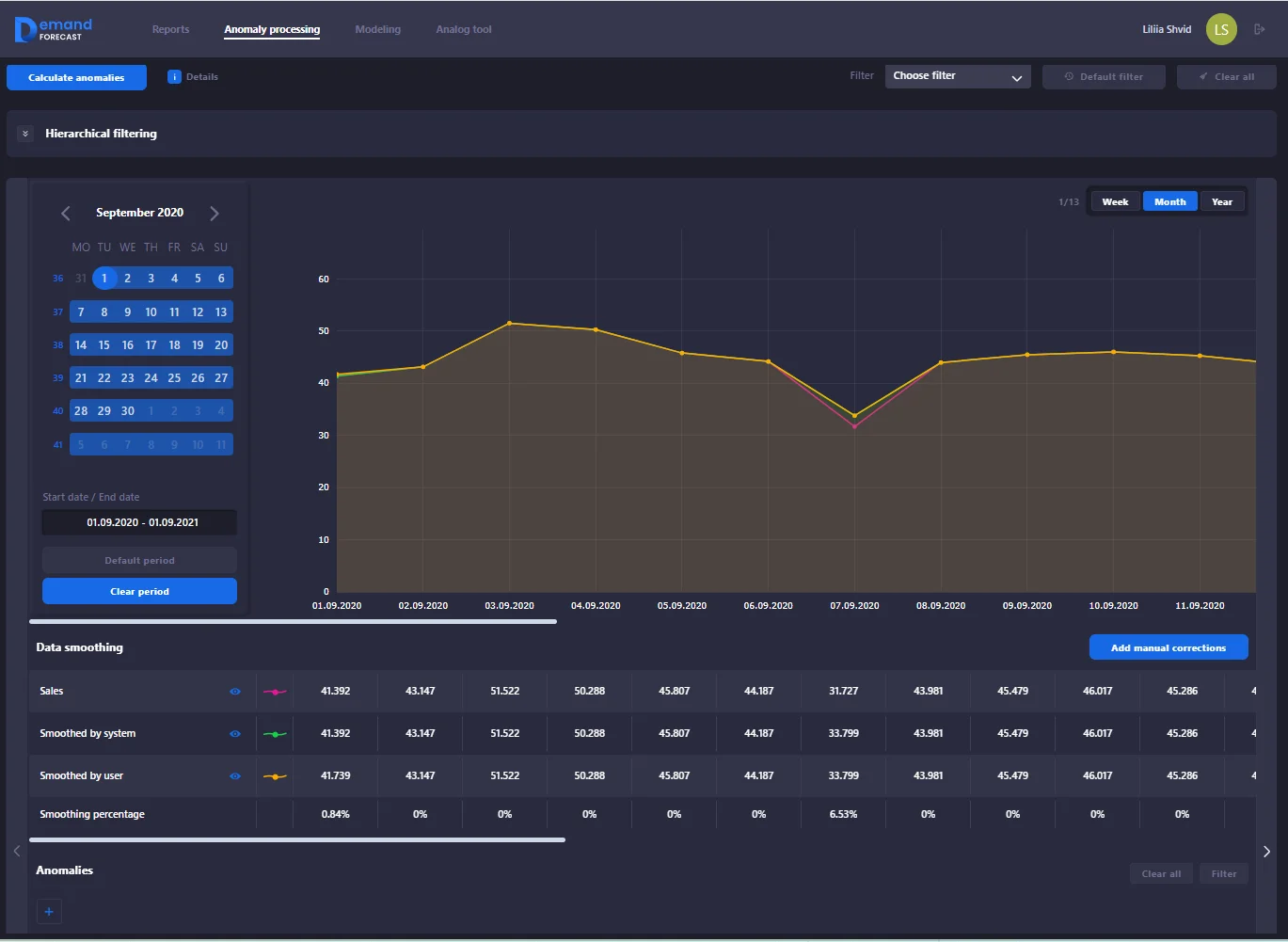Click the Start date / End date field
This screenshot has width=1288, height=942.
[x=139, y=522]
